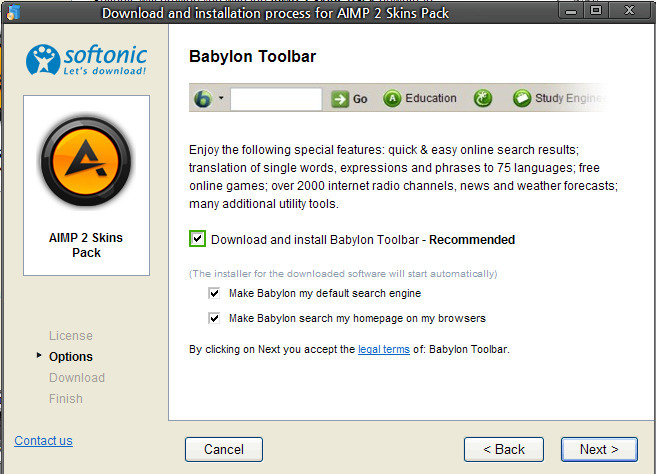Proceed with the Next button
This screenshot has height=474, width=656.
(599, 449)
